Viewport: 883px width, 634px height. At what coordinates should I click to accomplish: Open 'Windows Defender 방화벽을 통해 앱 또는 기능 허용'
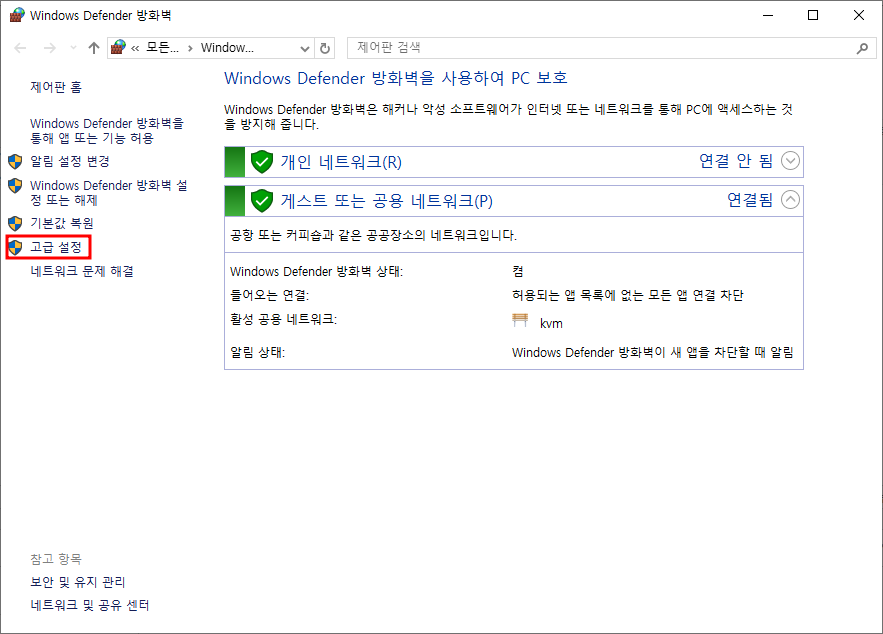pyautogui.click(x=107, y=131)
